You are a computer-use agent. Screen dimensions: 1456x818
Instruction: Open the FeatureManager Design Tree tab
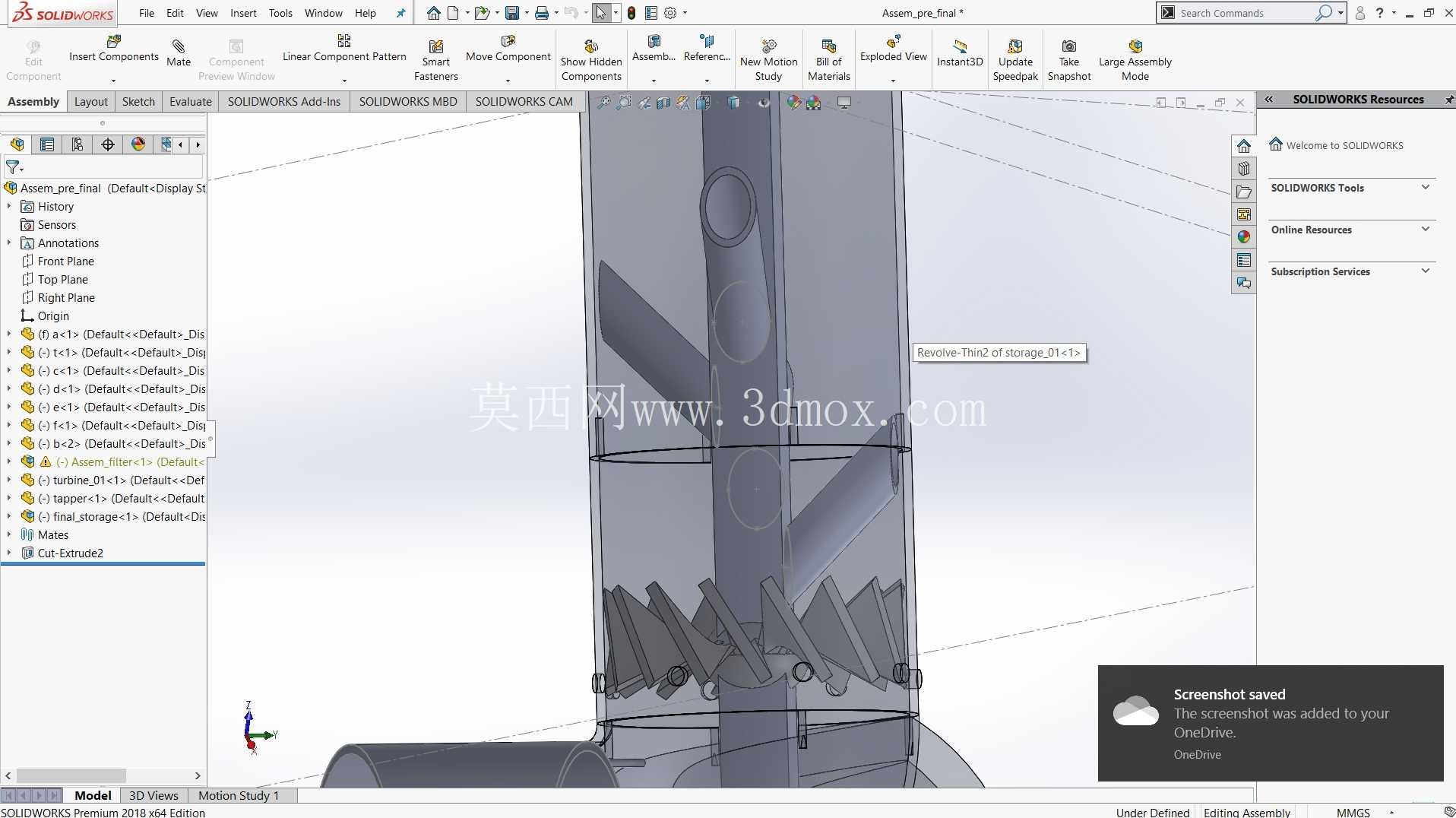pyautogui.click(x=17, y=144)
